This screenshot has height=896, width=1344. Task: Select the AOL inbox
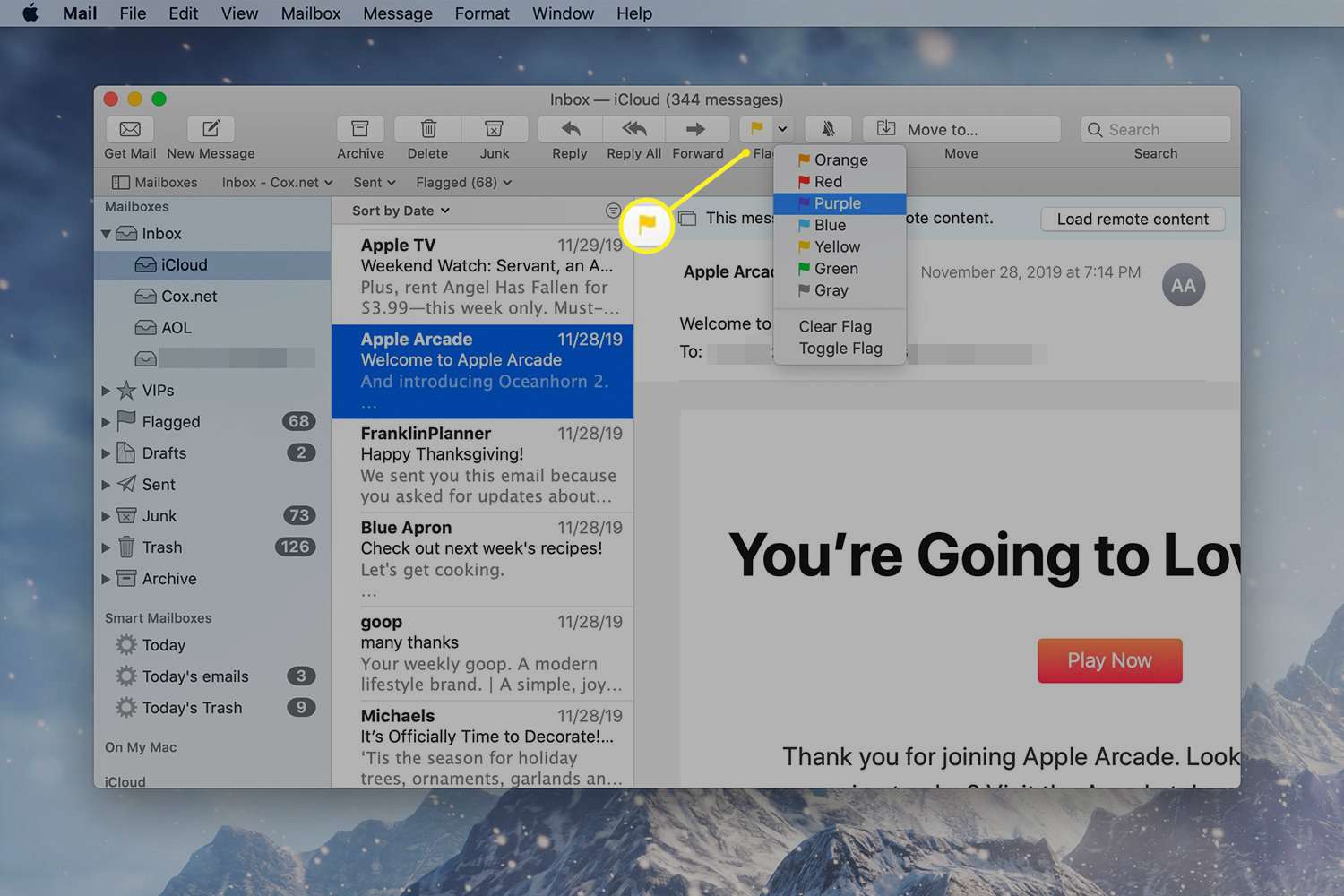click(212, 328)
